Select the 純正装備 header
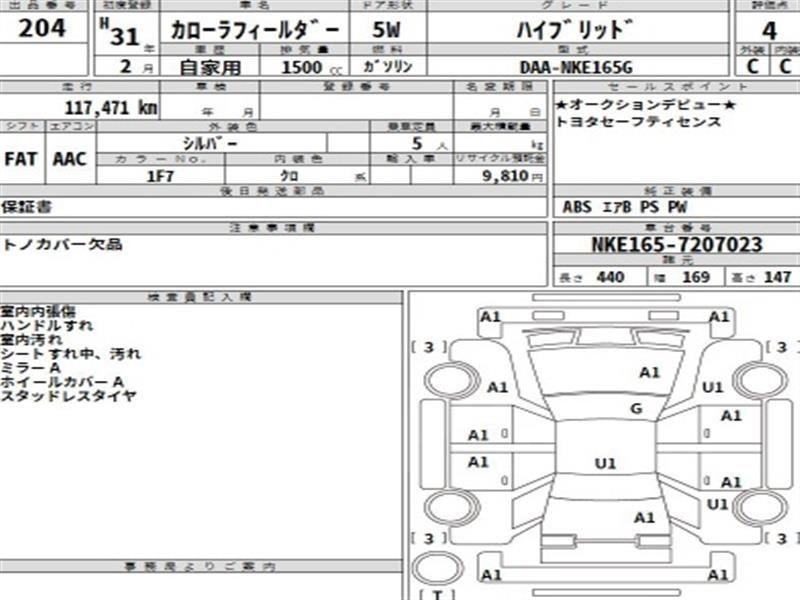 [677, 191]
